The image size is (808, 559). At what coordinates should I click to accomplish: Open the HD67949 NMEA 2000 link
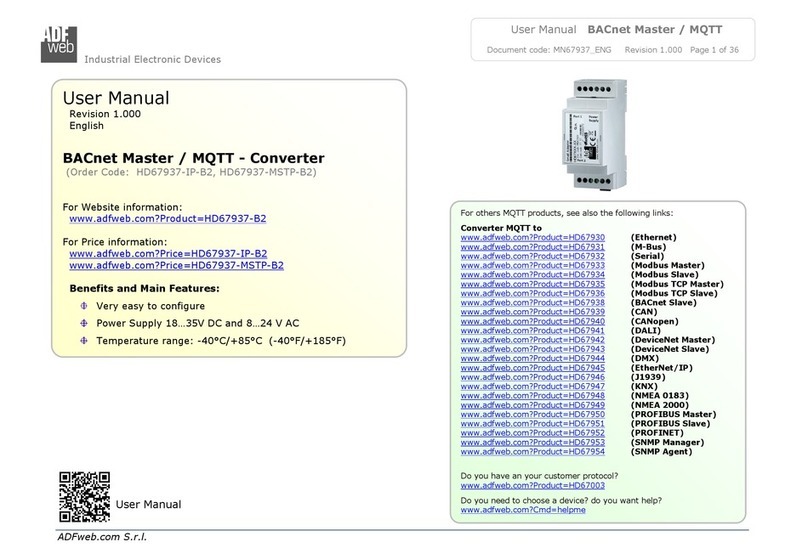tap(533, 405)
